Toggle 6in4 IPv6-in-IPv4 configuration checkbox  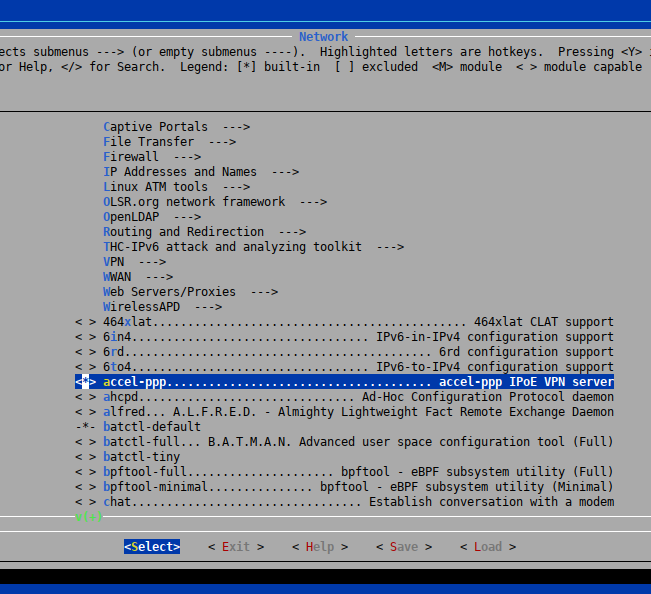[x=85, y=337]
